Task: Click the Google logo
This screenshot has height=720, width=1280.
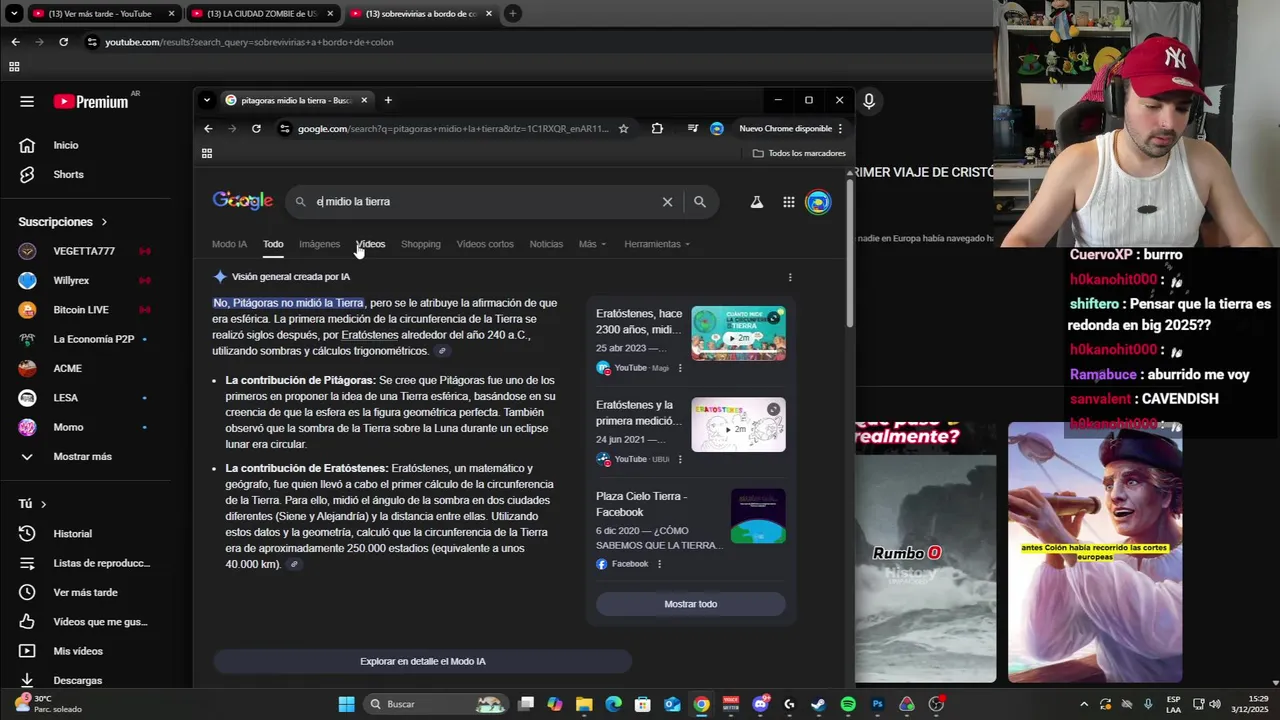Action: click(242, 201)
